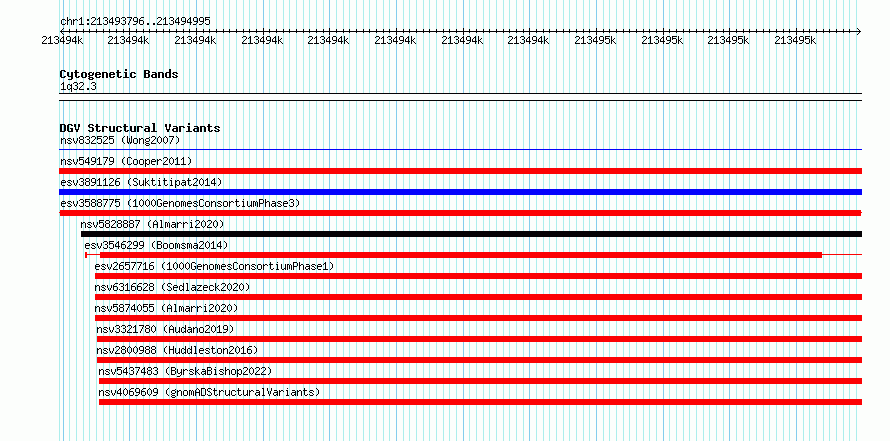Screen dimensions: 890x441
Task: Open variant nsv5437483 (ByrskaBishop2022) label
Action: (186, 371)
